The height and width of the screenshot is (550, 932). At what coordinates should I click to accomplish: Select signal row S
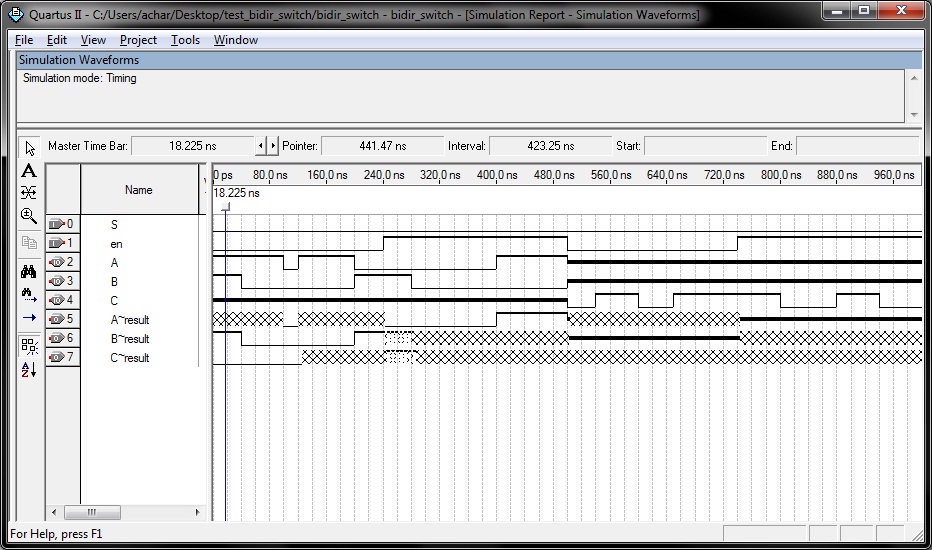[x=114, y=225]
